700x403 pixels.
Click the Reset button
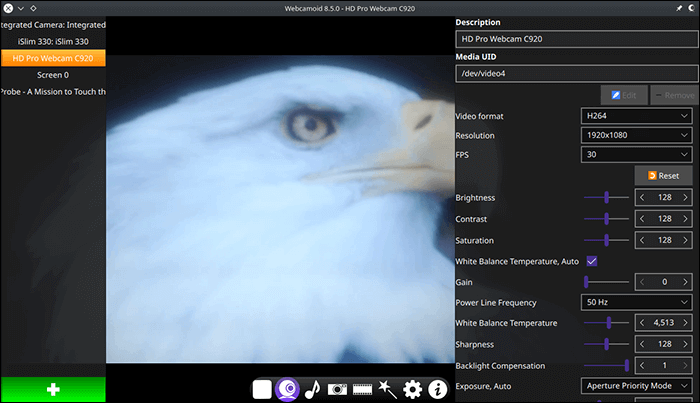coord(663,176)
